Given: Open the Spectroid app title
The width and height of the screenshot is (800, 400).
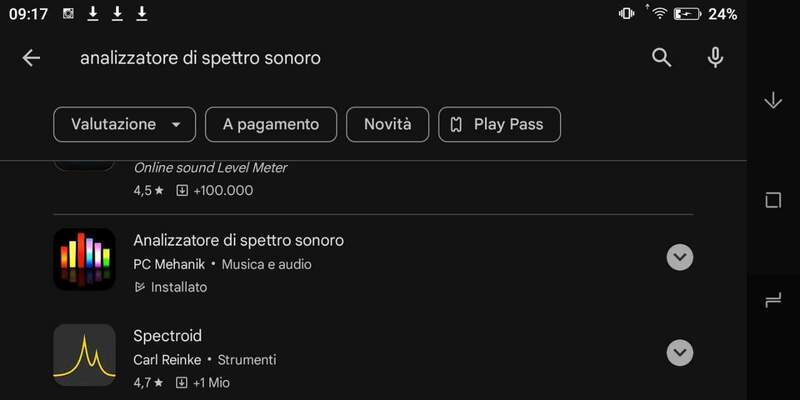Looking at the screenshot, I should tap(168, 336).
